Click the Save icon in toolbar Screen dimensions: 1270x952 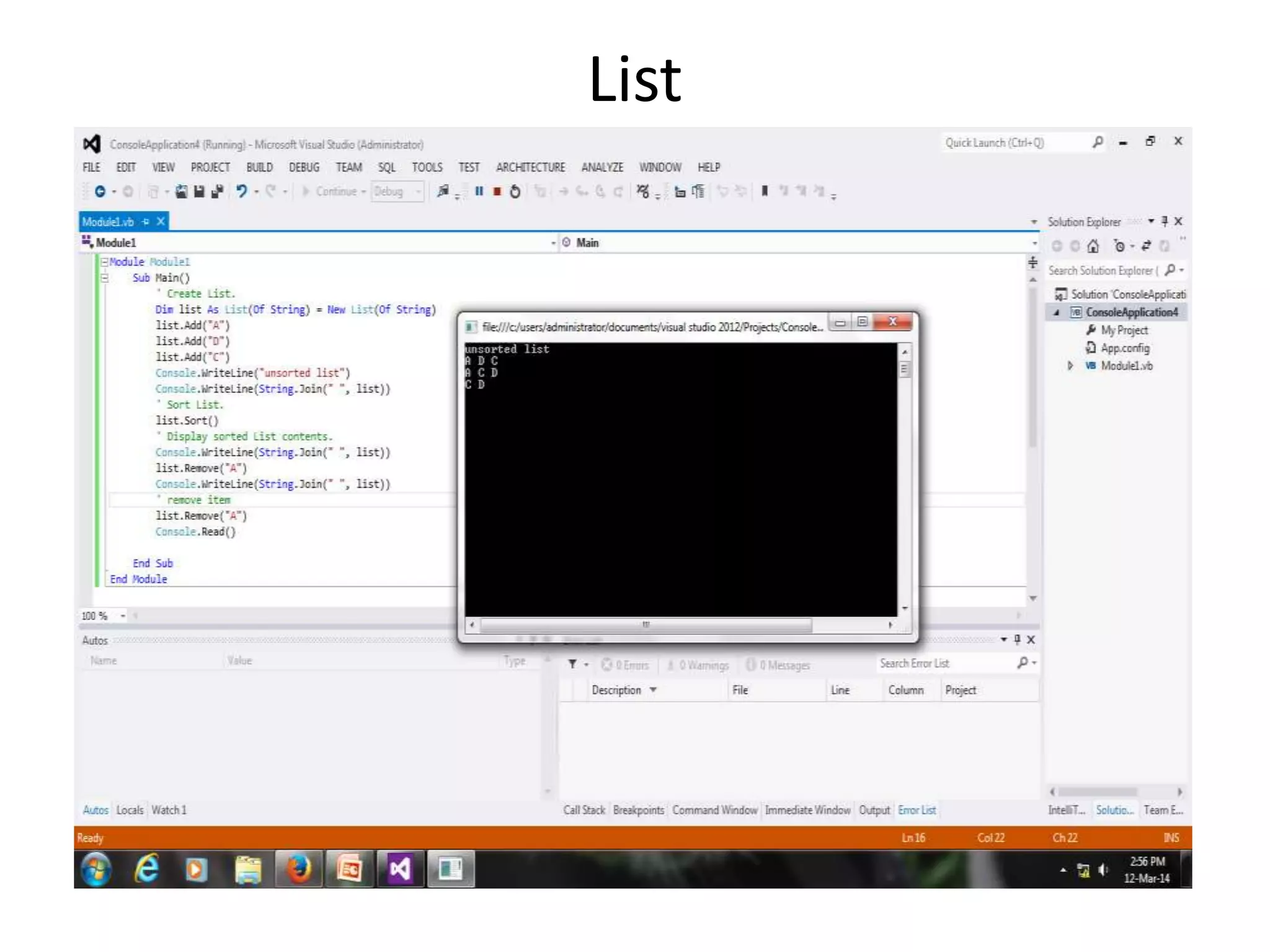pyautogui.click(x=199, y=192)
